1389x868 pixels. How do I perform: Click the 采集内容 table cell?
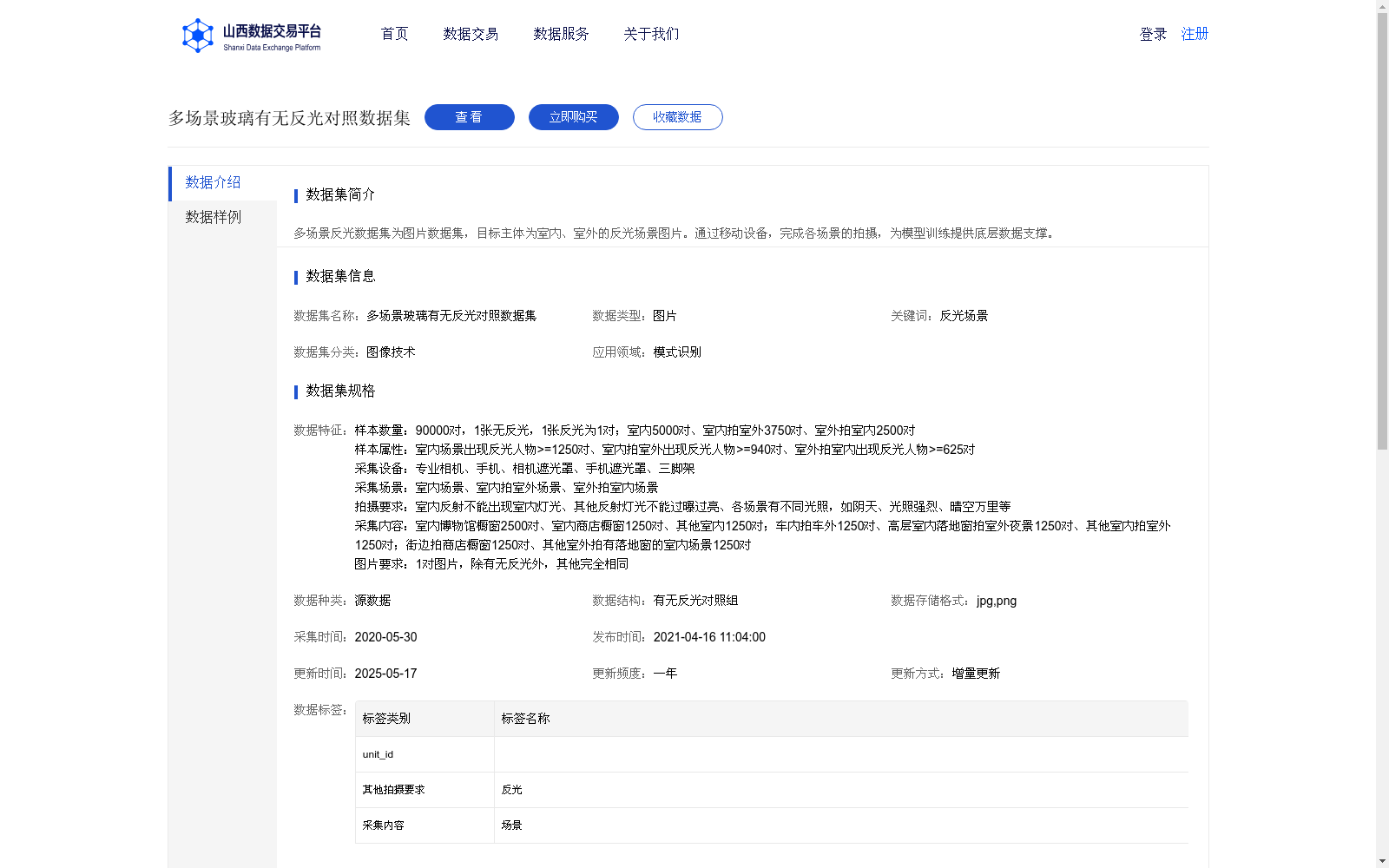(425, 825)
